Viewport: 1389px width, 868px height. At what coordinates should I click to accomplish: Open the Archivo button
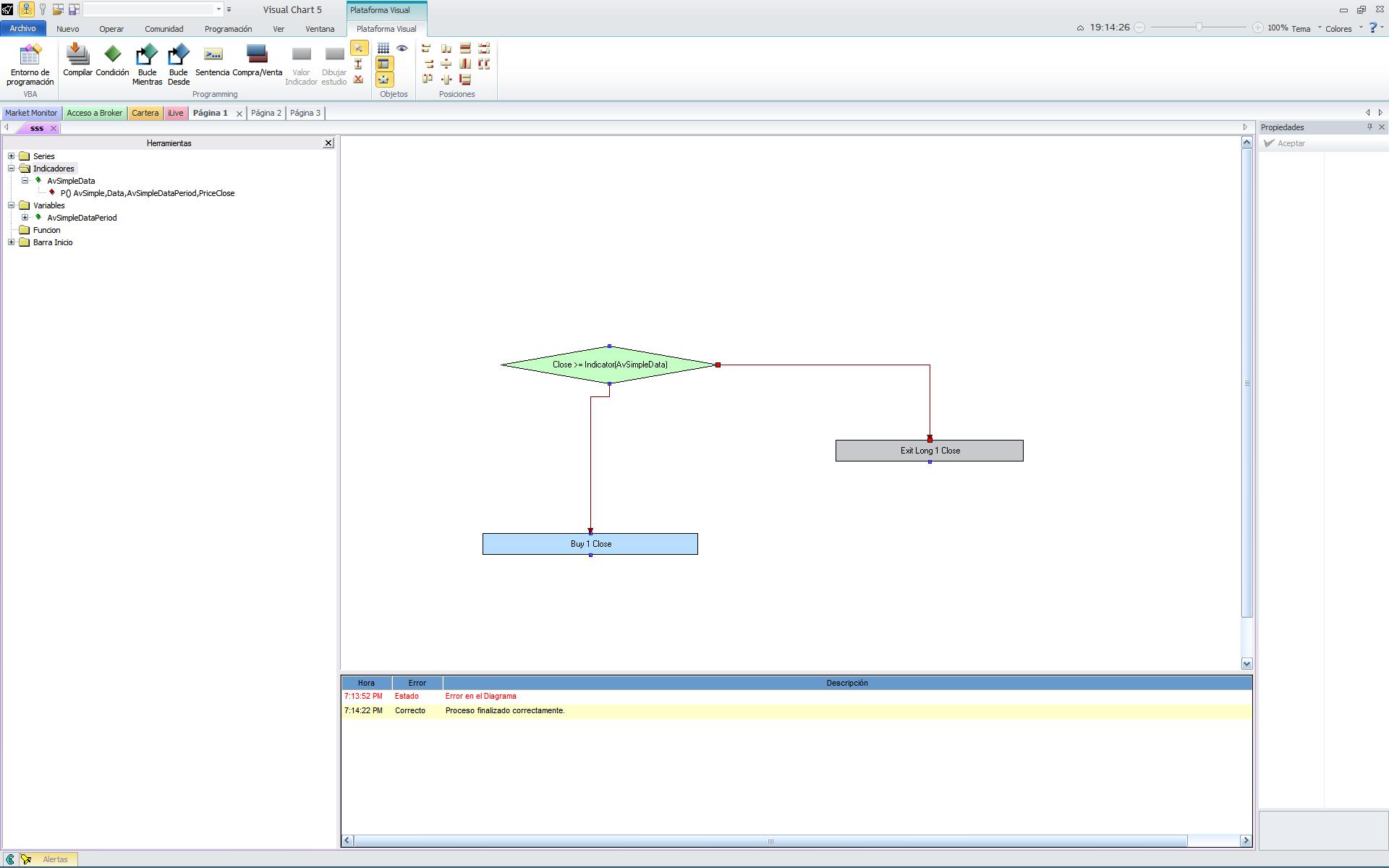tap(22, 28)
